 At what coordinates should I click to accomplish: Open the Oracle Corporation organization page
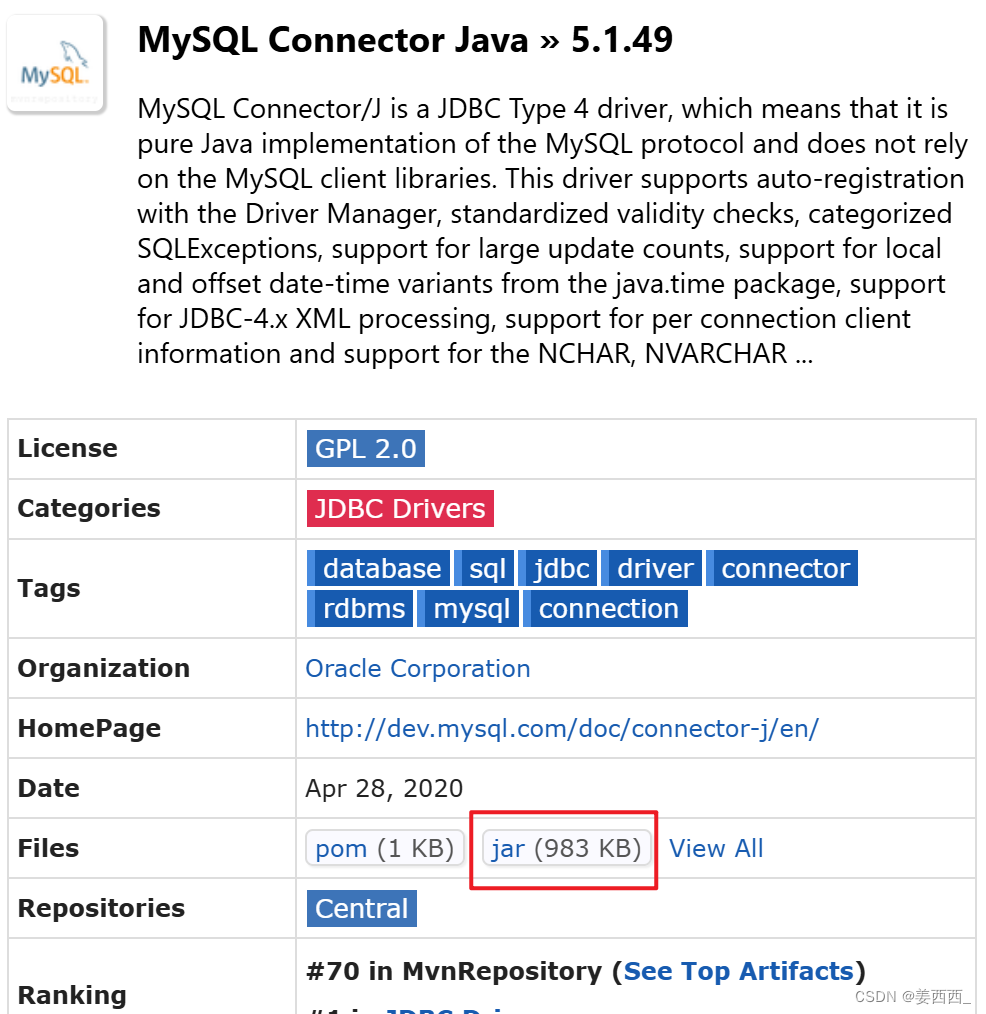pyautogui.click(x=417, y=668)
